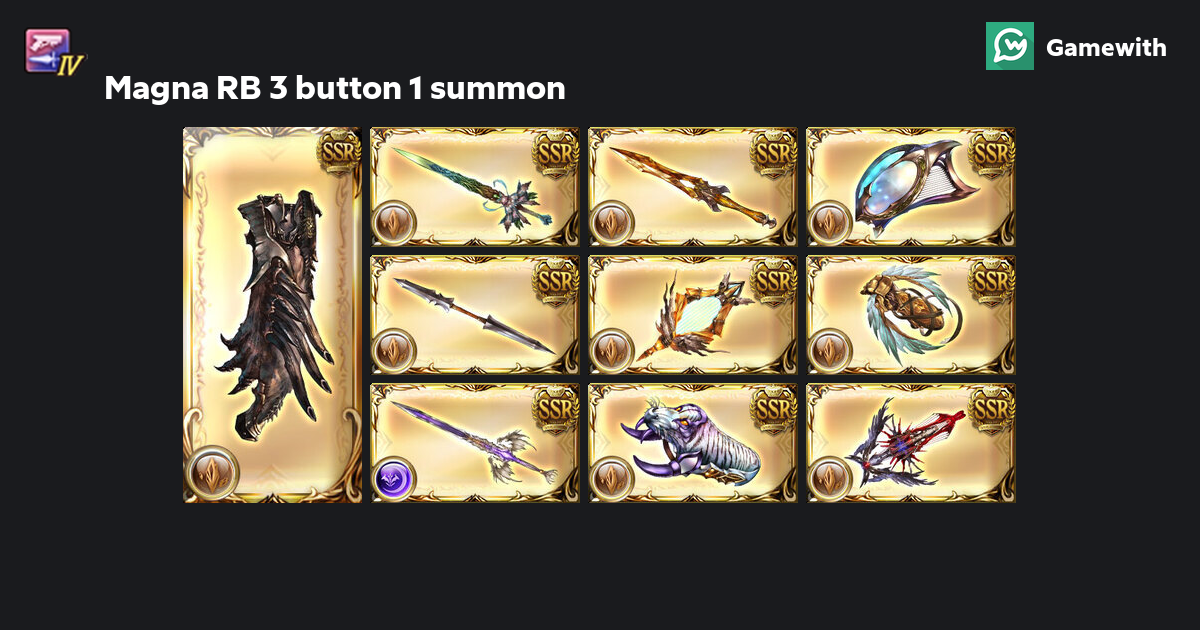Pick the white beast-head fist weapon card

(693, 443)
